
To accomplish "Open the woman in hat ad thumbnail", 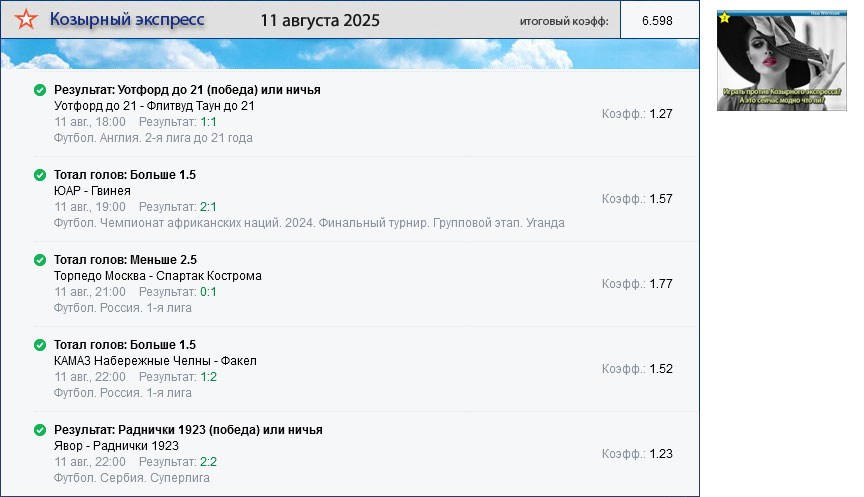I will point(781,60).
